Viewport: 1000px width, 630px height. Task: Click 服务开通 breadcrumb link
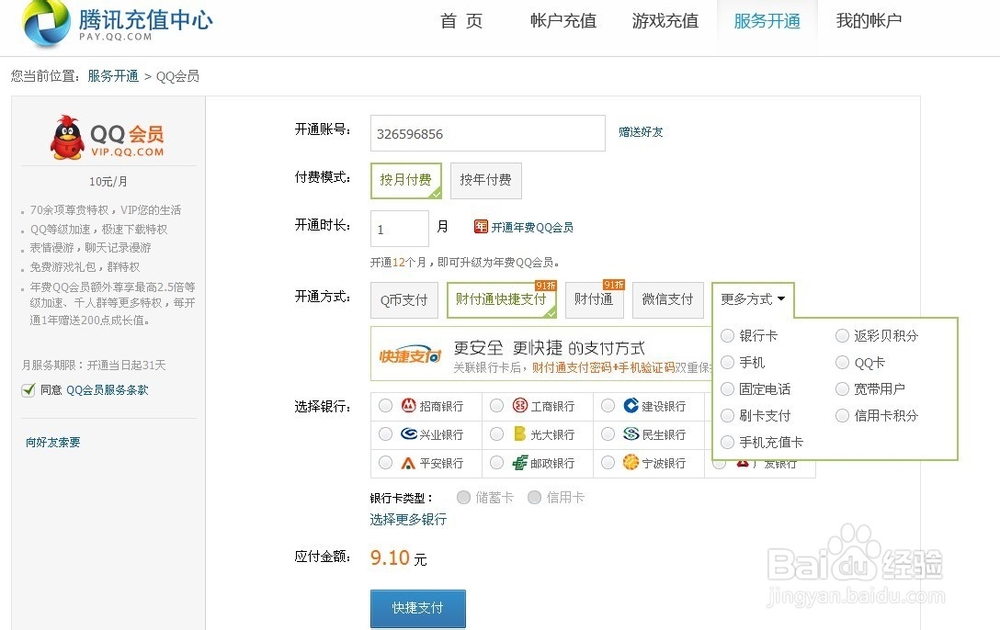[x=113, y=76]
